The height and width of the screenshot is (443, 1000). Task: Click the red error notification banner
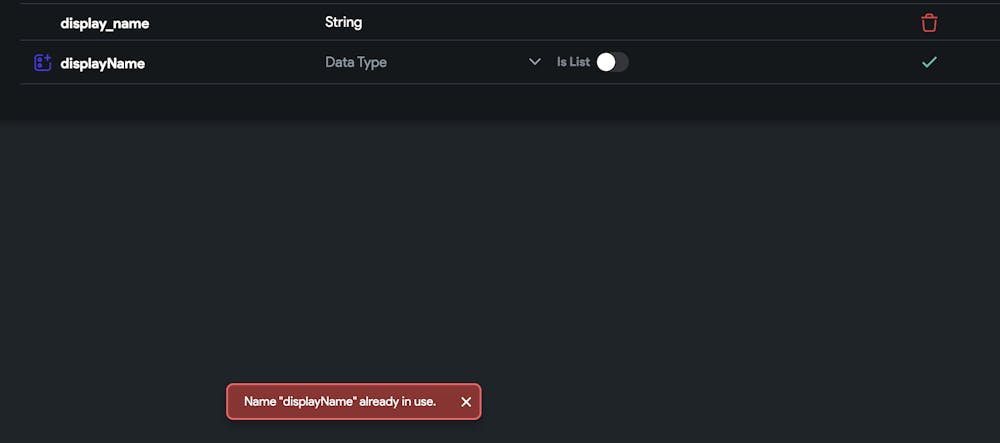click(x=354, y=402)
